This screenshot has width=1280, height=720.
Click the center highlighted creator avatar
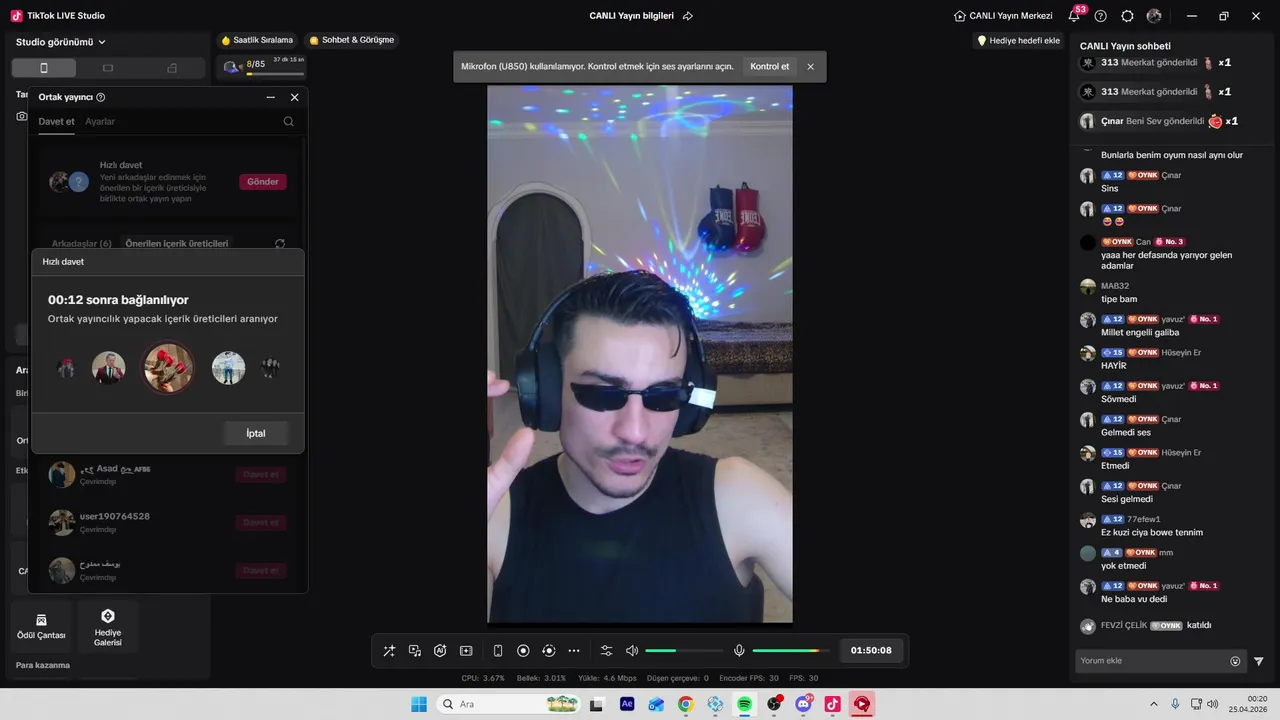pyautogui.click(x=168, y=368)
